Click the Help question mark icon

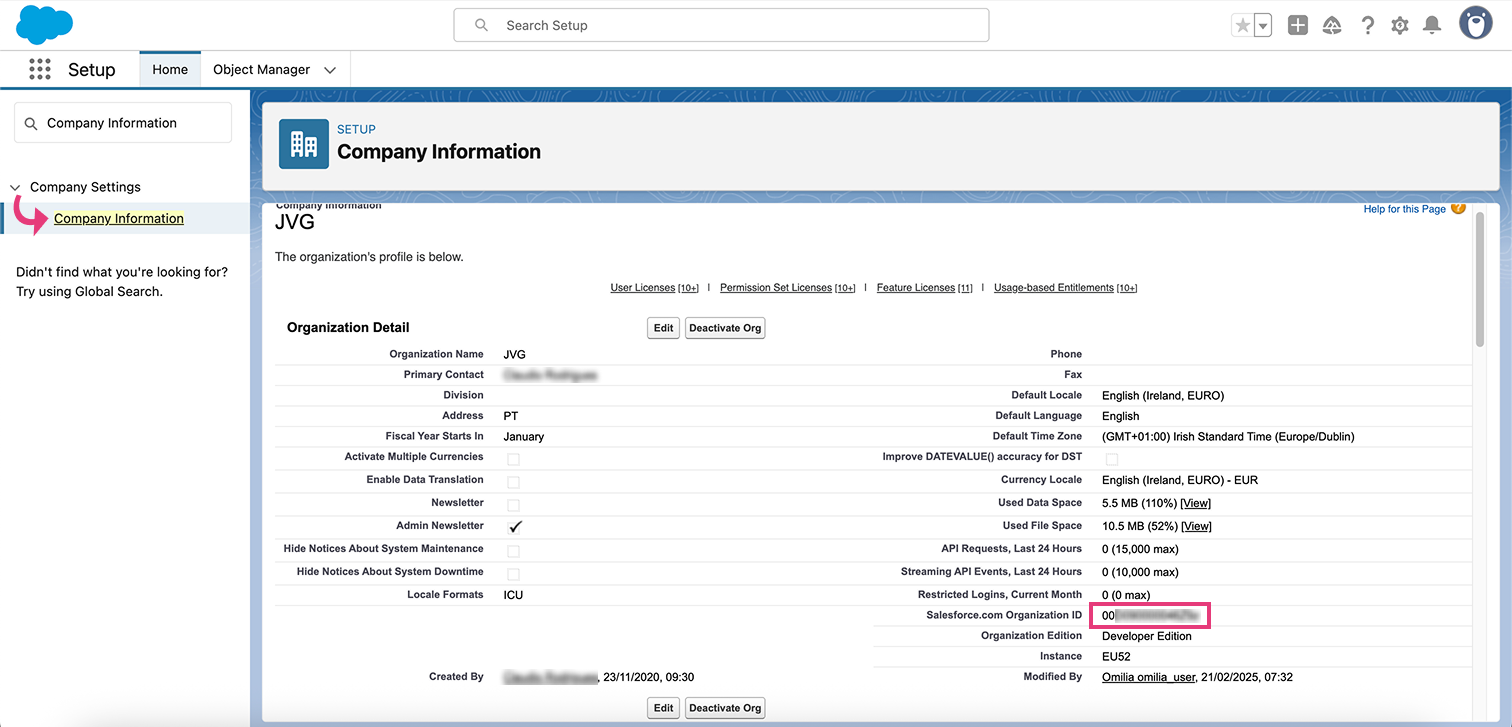pos(1367,26)
